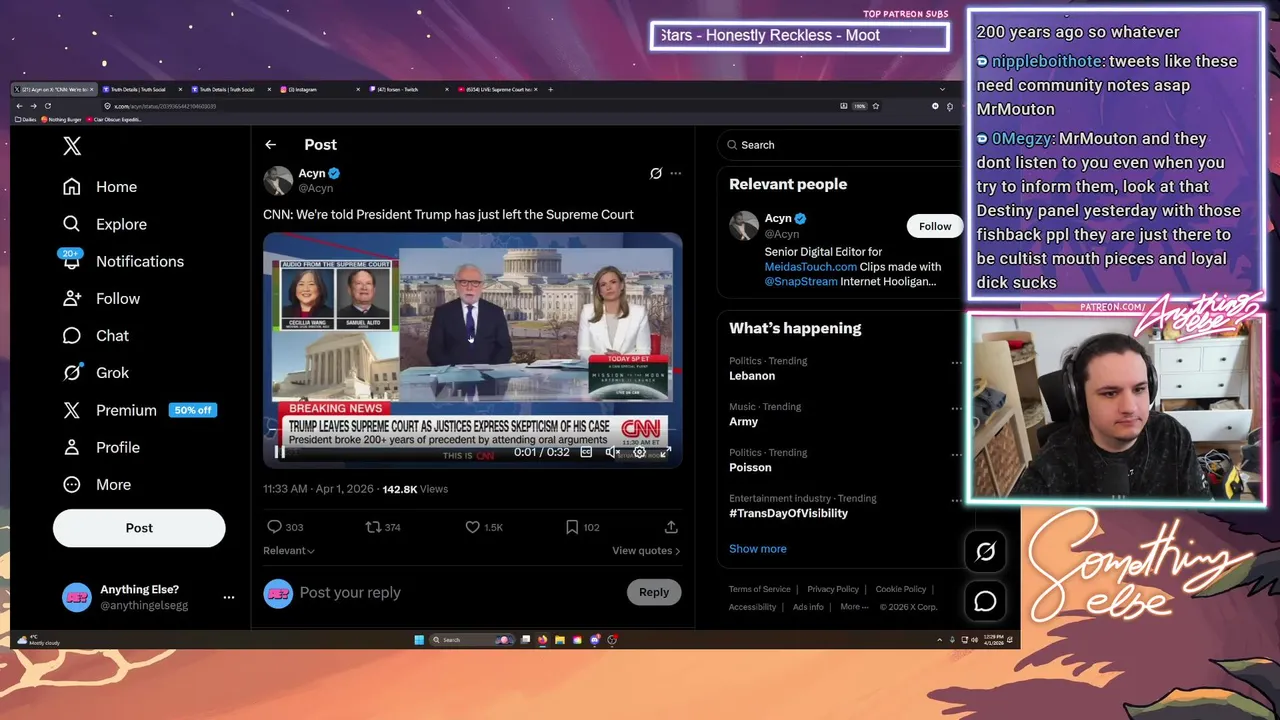Click Show more under What's happening
Viewport: 1280px width, 720px height.
pos(758,549)
